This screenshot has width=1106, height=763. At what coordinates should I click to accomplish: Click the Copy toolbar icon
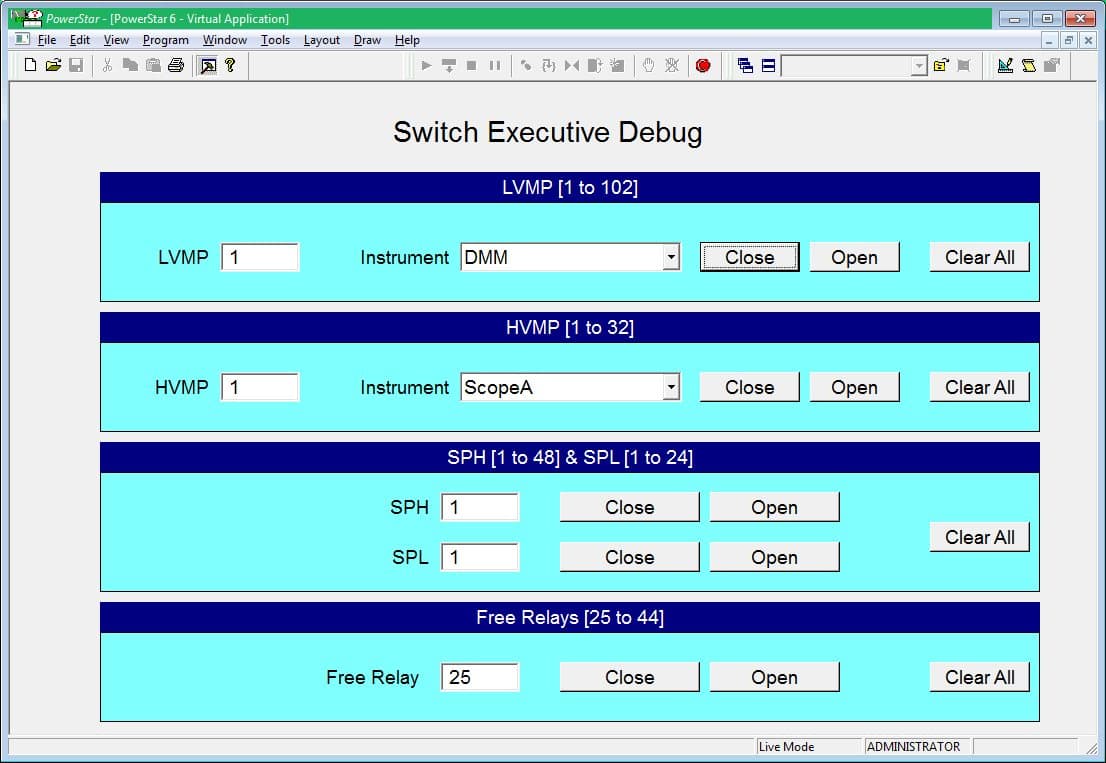pyautogui.click(x=130, y=66)
